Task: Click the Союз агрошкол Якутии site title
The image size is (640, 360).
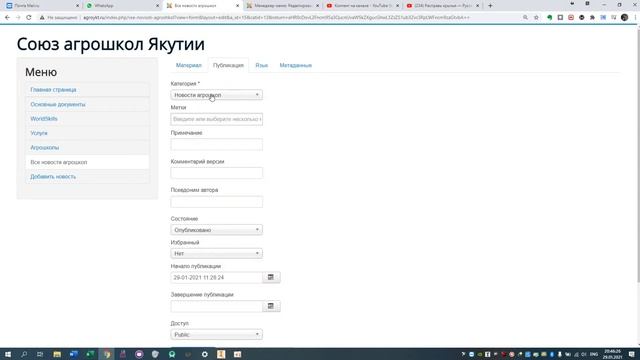Action: click(x=111, y=44)
